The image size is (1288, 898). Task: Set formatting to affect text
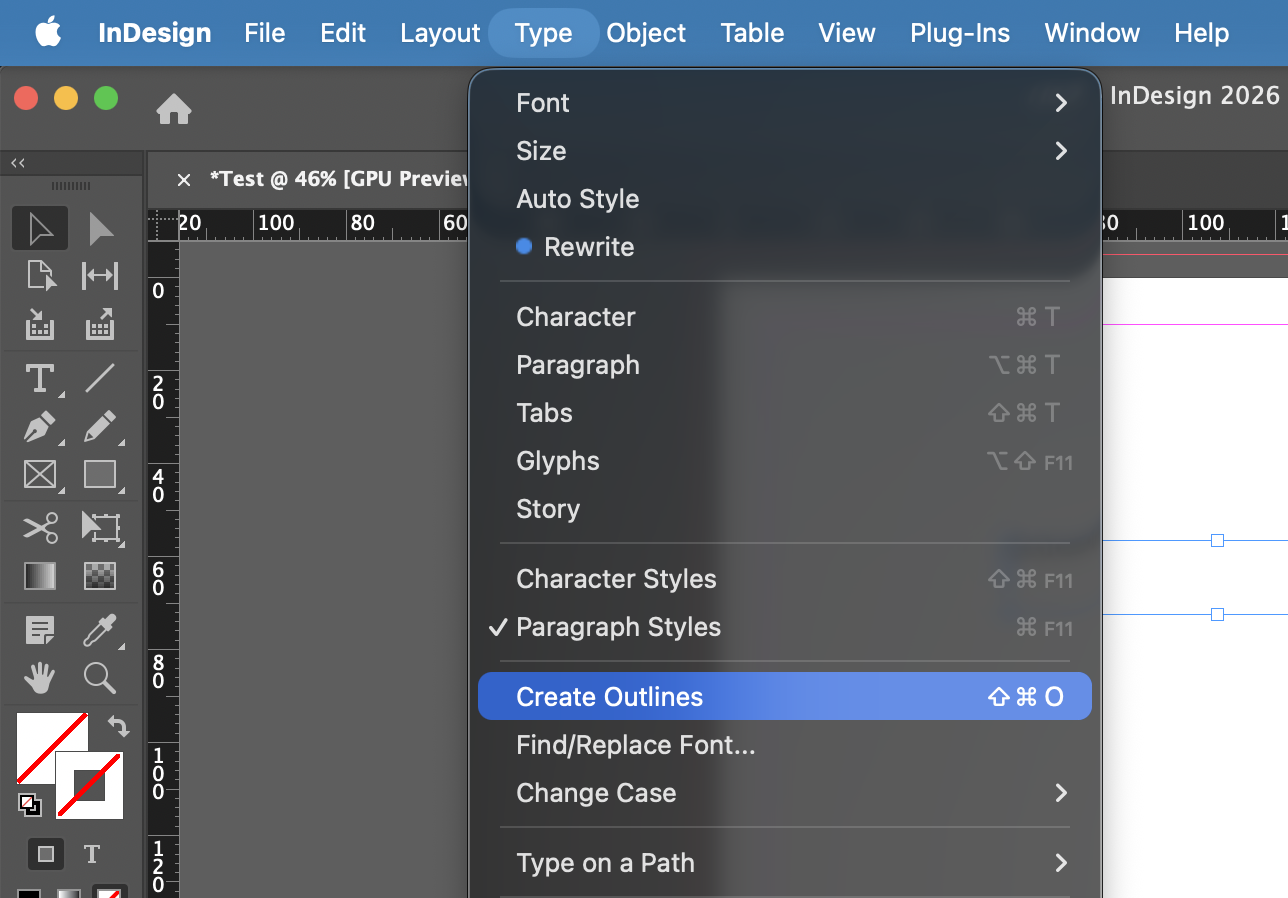pos(92,854)
